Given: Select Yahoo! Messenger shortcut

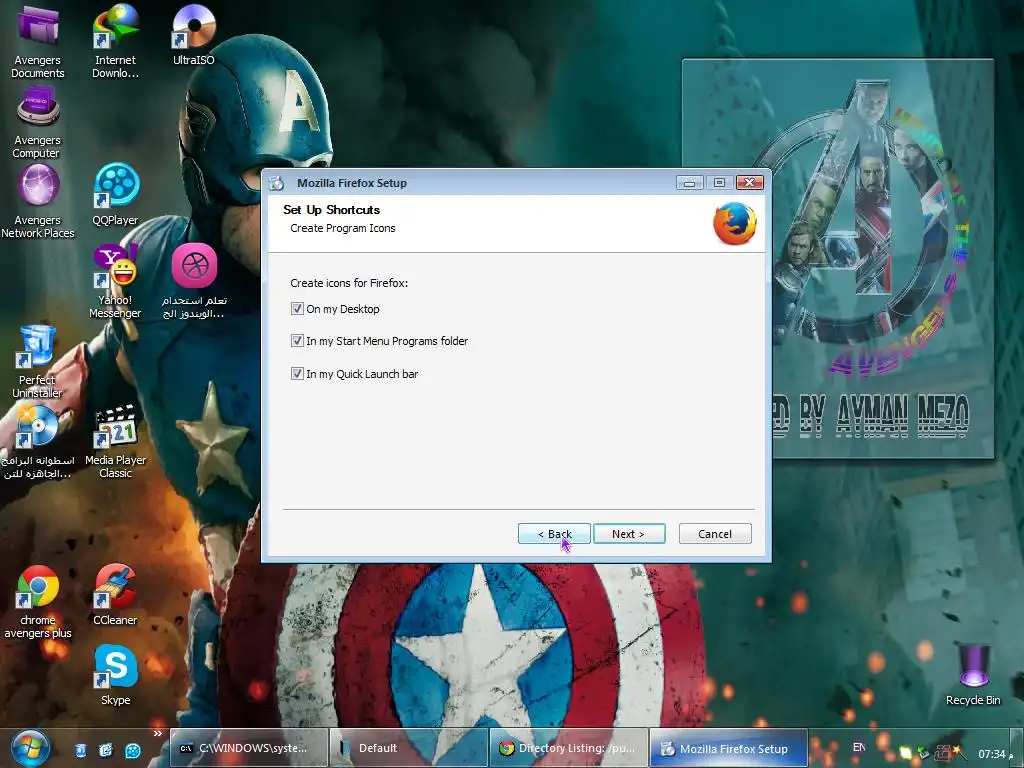Looking at the screenshot, I should 115,281.
